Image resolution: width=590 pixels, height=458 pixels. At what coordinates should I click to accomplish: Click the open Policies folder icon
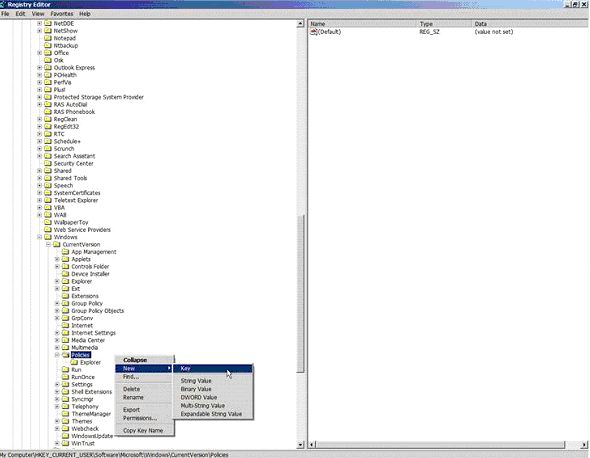[65, 355]
